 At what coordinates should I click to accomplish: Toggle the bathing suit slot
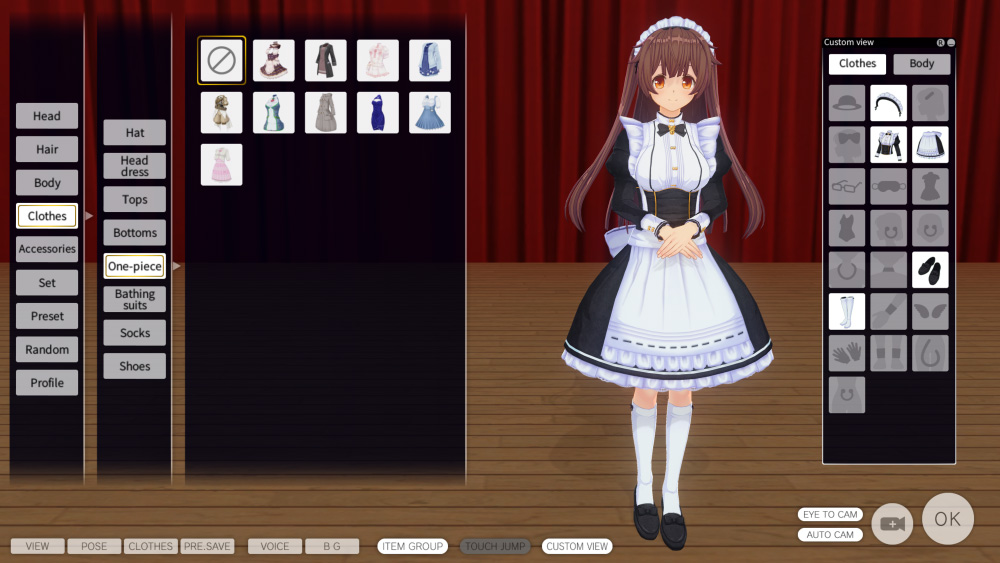pyautogui.click(x=847, y=228)
